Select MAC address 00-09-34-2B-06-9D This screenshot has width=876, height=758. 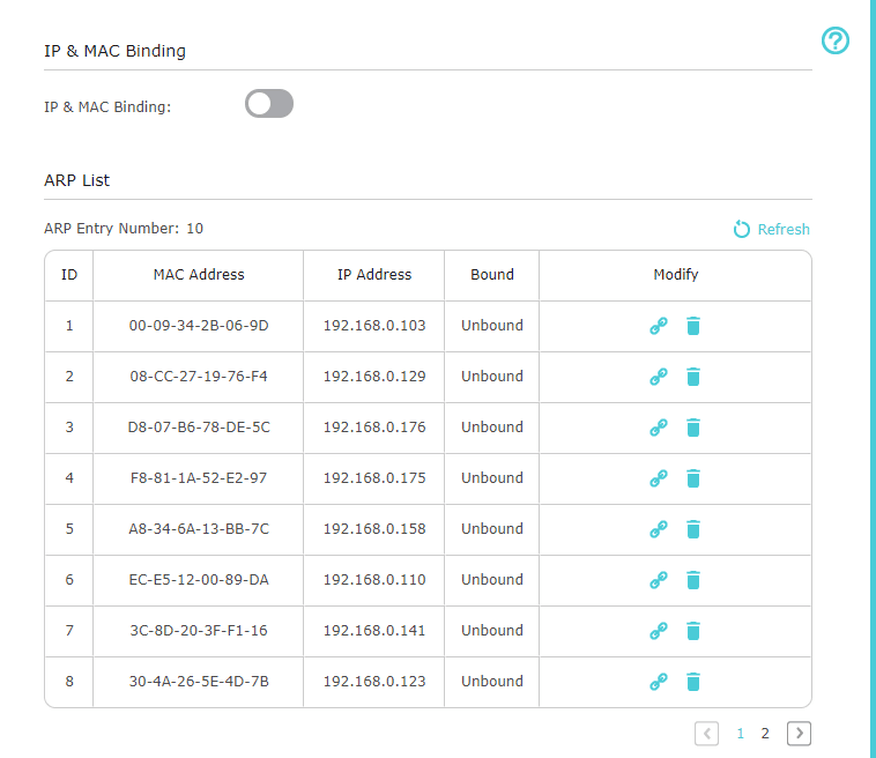[199, 326]
